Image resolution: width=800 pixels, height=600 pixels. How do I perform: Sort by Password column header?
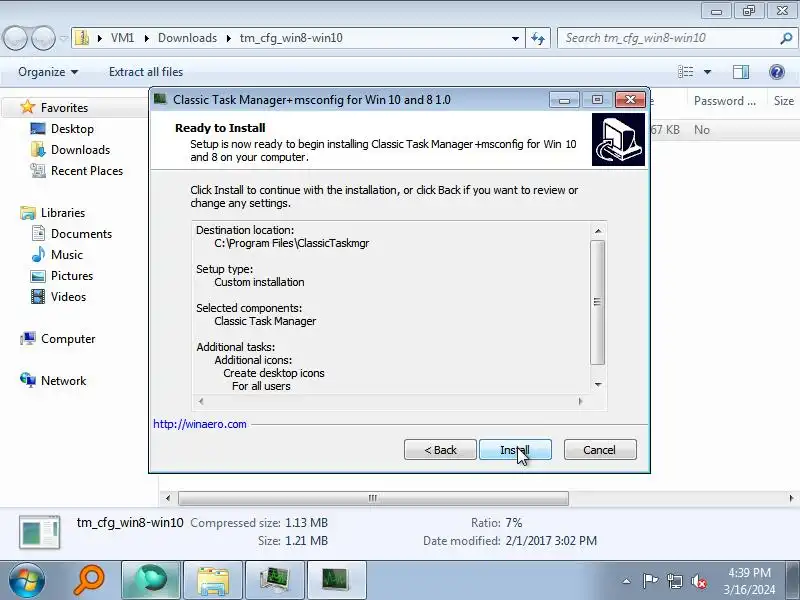click(x=724, y=101)
